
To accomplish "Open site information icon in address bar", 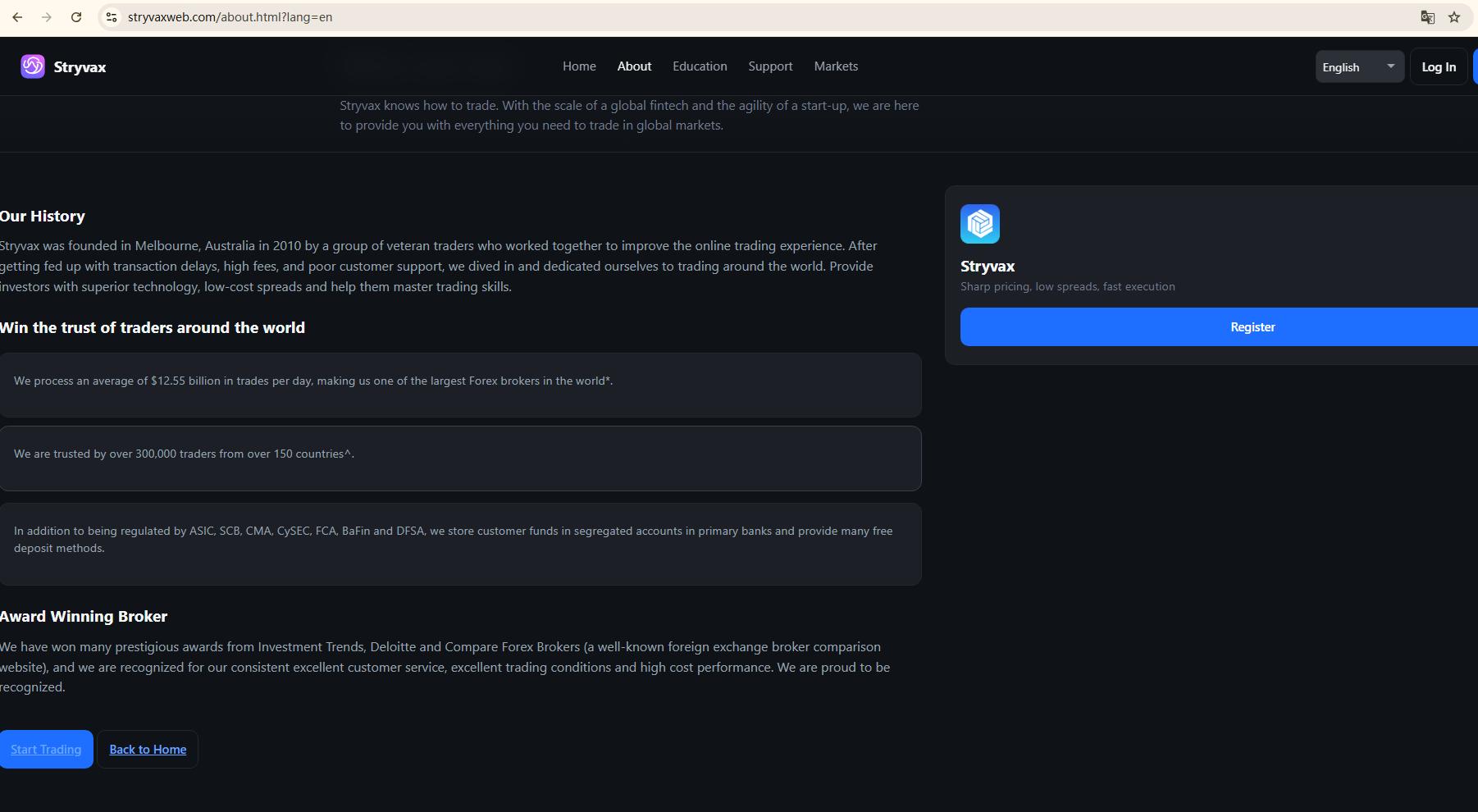I will pyautogui.click(x=112, y=17).
